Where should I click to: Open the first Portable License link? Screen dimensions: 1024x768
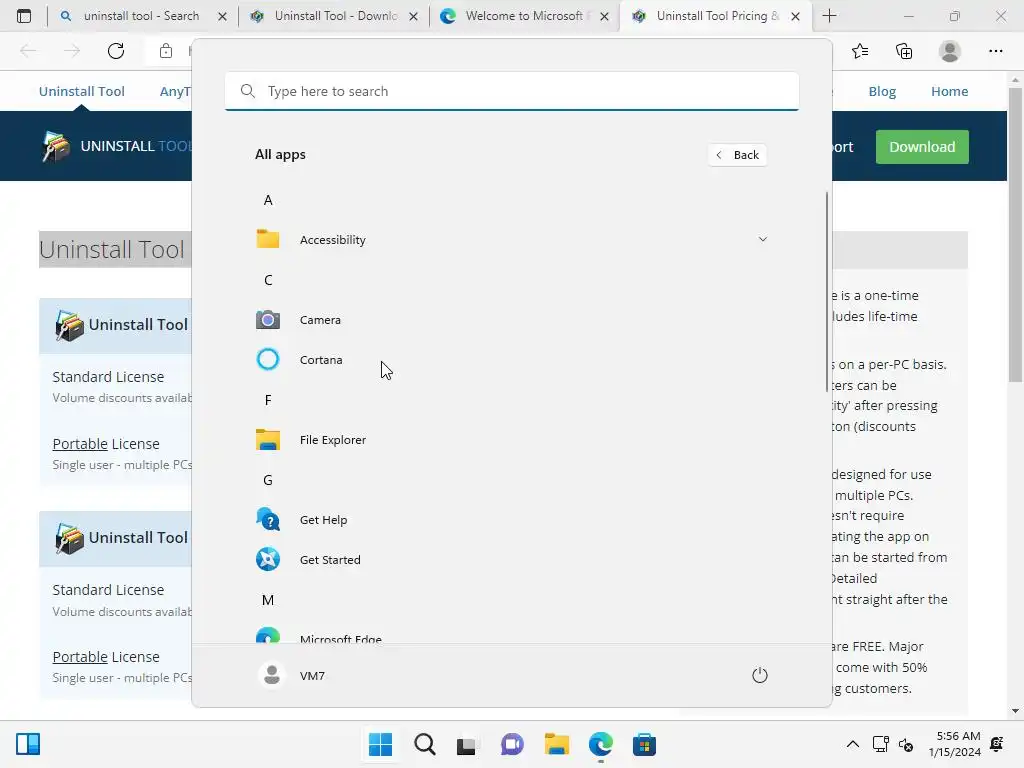tap(80, 444)
